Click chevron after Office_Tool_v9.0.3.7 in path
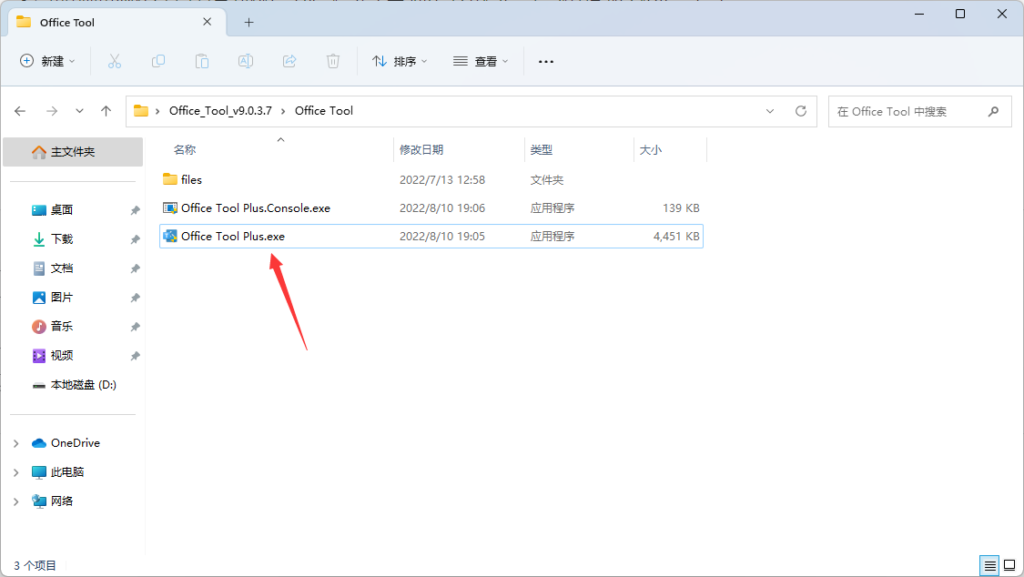 [x=283, y=112]
